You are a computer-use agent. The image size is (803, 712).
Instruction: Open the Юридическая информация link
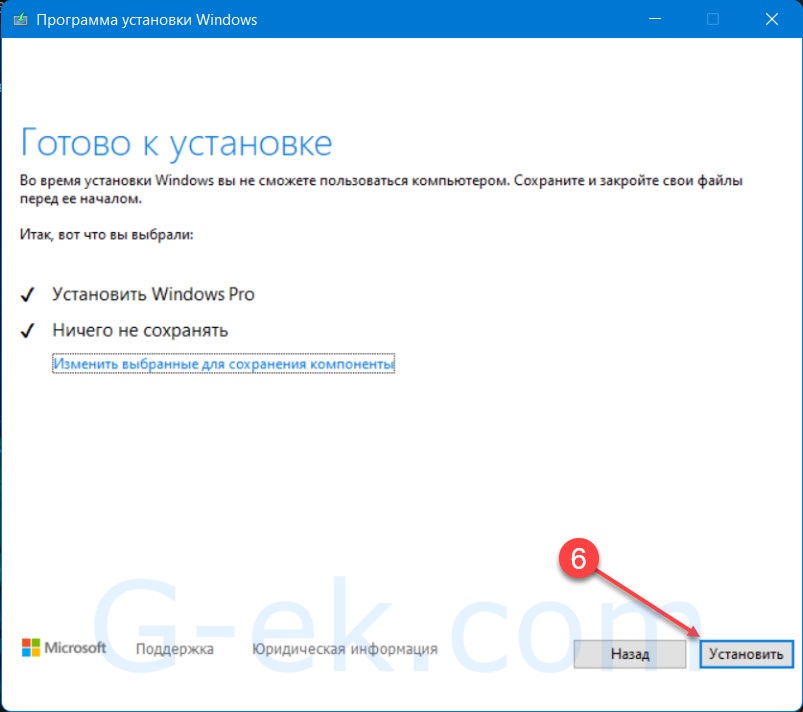point(345,649)
